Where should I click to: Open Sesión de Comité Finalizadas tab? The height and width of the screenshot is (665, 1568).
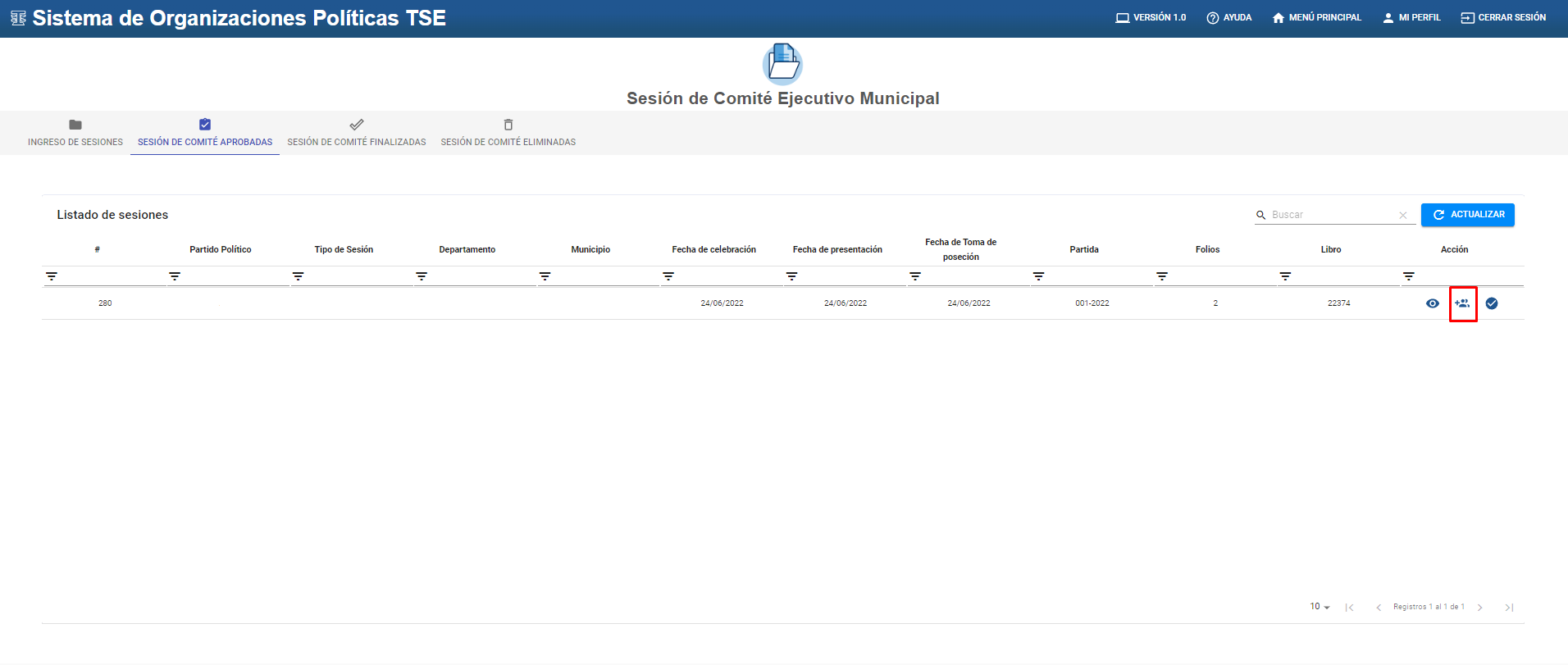pos(357,133)
